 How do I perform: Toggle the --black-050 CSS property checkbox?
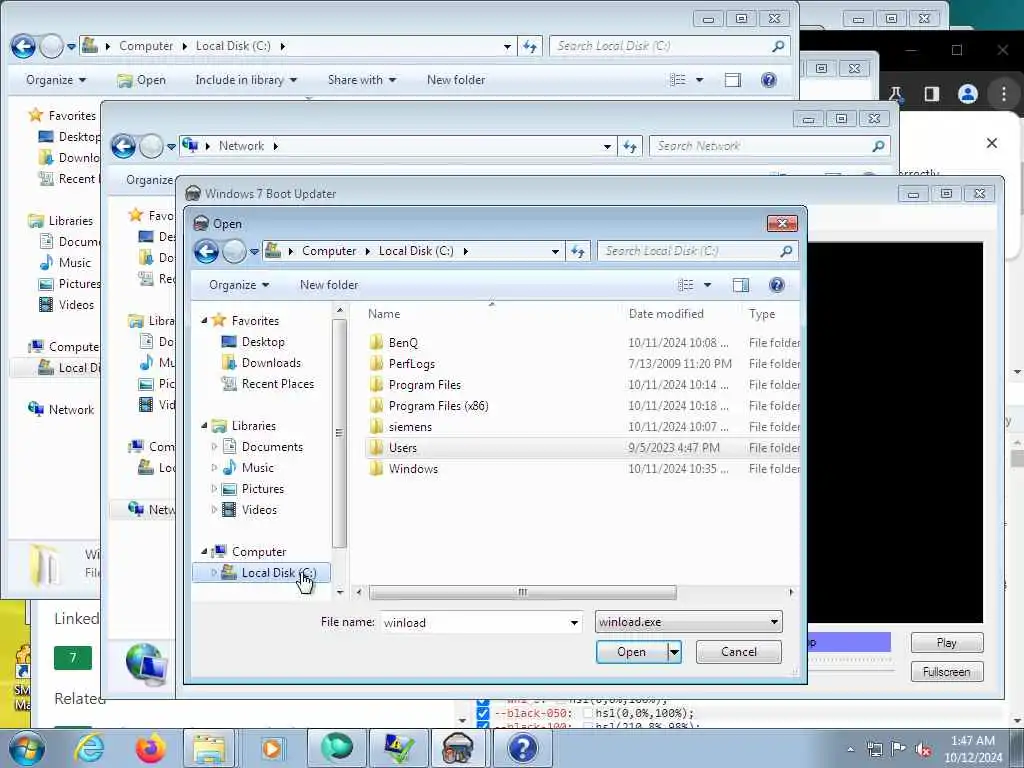coord(483,713)
